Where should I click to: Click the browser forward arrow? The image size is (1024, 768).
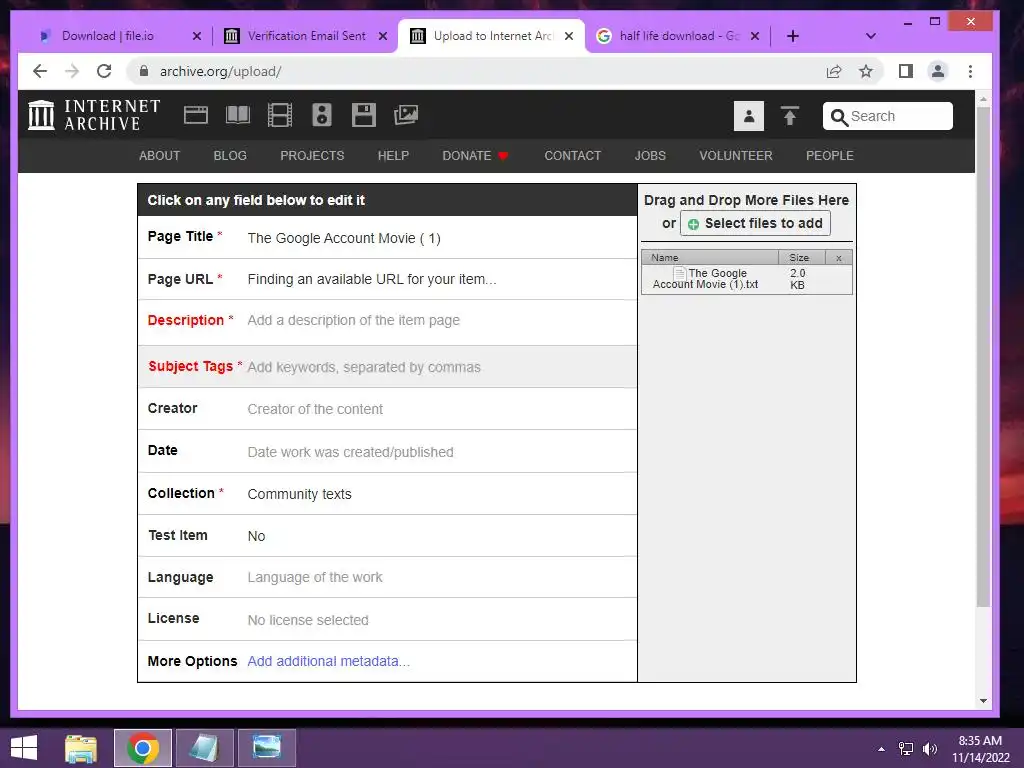(72, 71)
